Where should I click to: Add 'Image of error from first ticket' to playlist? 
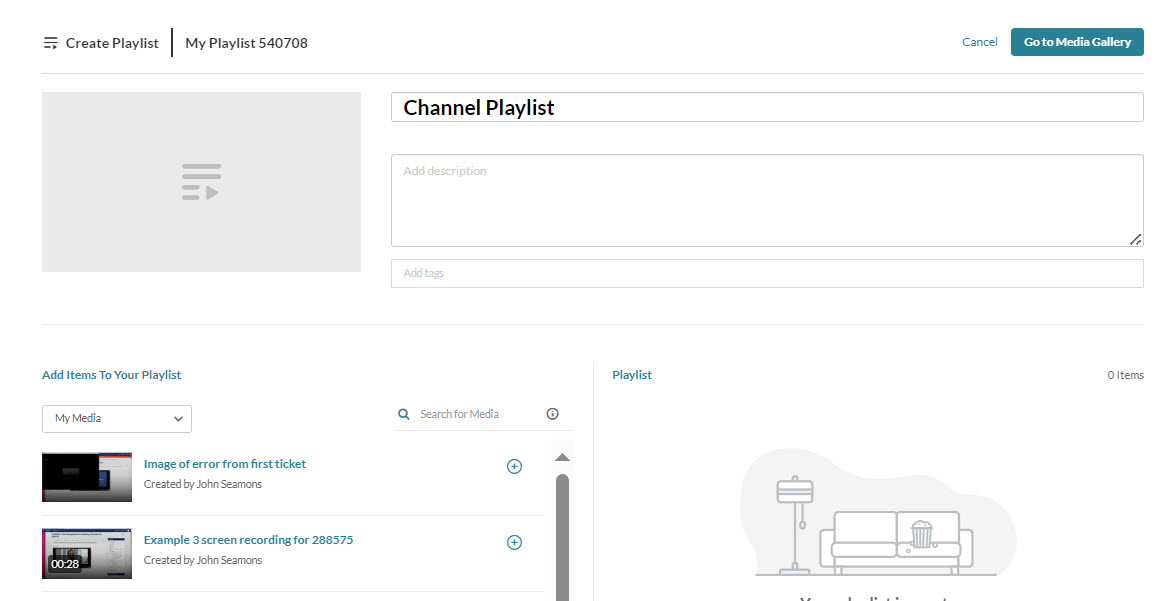(x=514, y=466)
